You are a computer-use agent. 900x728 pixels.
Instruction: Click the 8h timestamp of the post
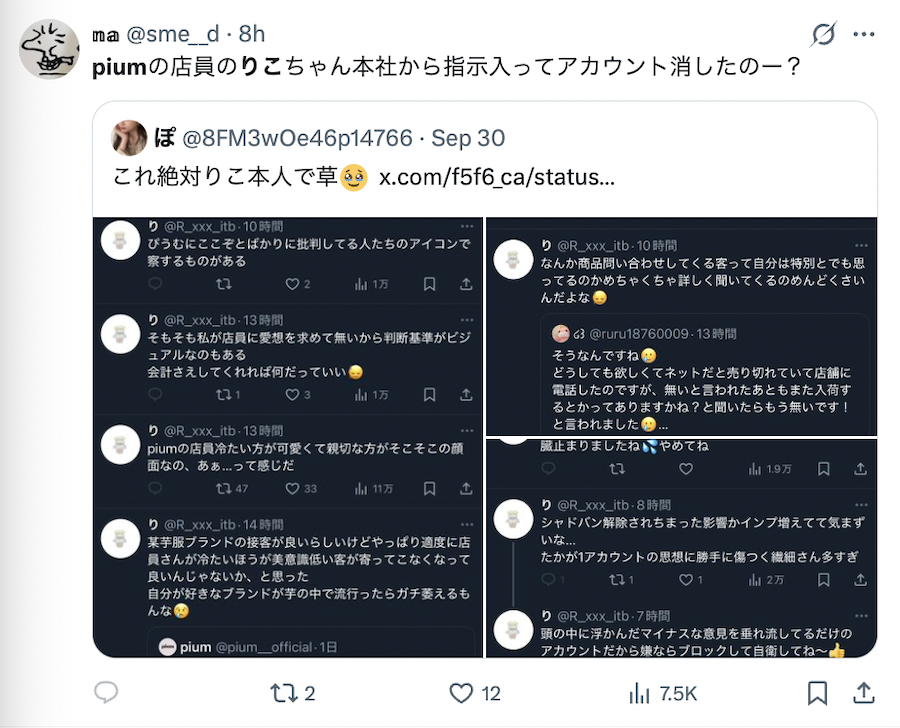coord(251,34)
